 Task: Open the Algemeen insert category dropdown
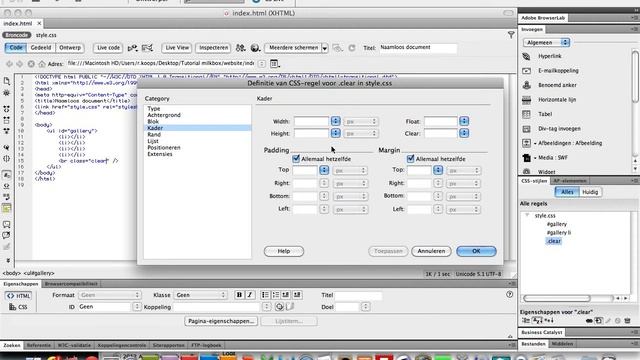[547, 42]
